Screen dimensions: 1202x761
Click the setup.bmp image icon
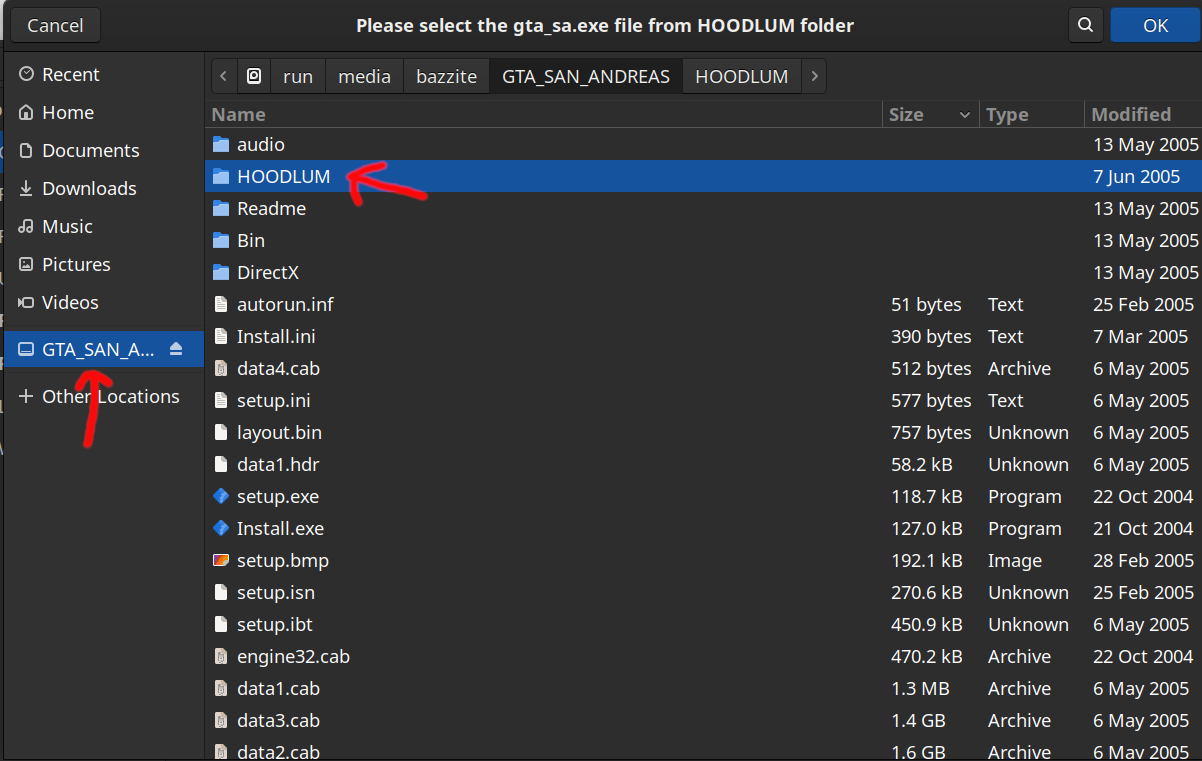click(221, 561)
